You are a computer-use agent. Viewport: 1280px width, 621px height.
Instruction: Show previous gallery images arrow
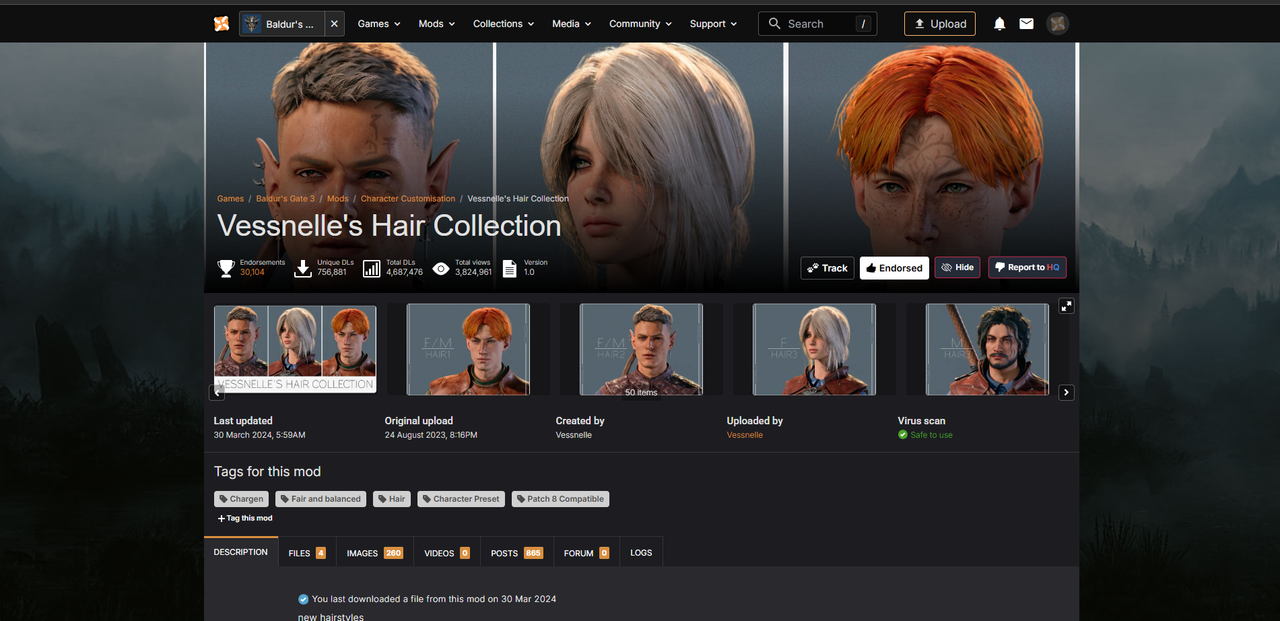(217, 393)
